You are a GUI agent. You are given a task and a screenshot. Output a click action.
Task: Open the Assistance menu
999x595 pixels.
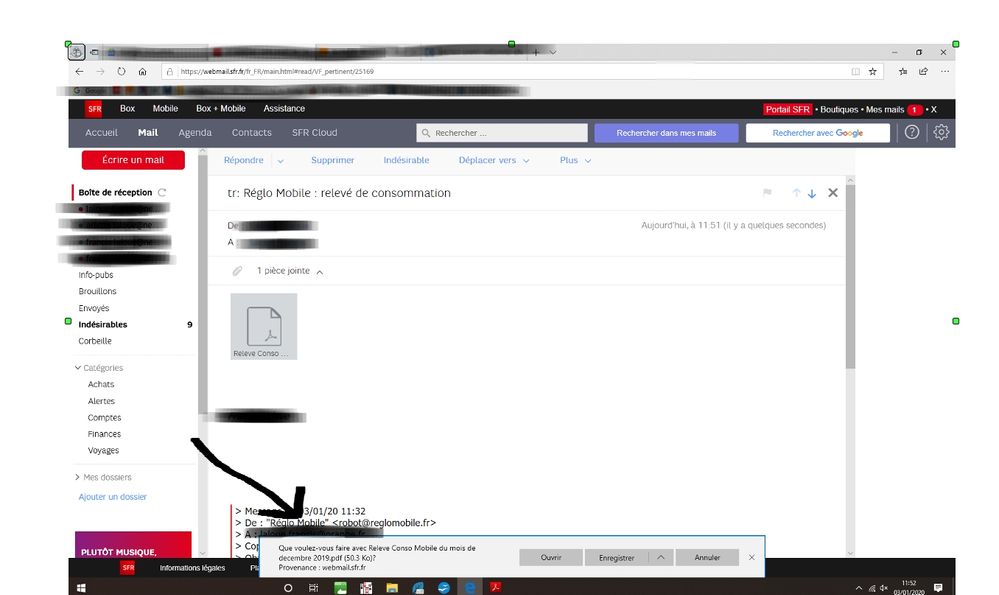(x=284, y=108)
